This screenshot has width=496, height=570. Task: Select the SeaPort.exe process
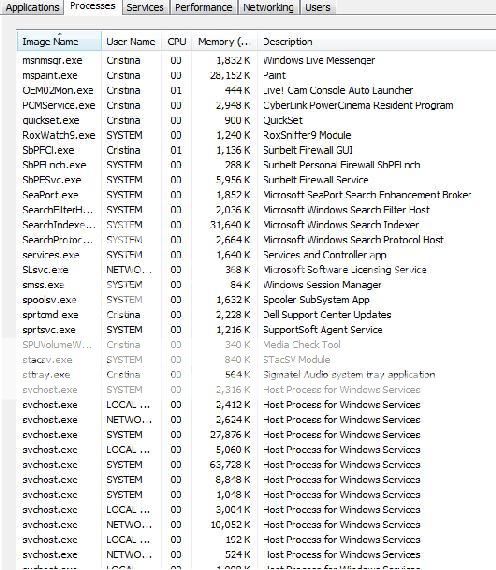[x=256, y=195]
